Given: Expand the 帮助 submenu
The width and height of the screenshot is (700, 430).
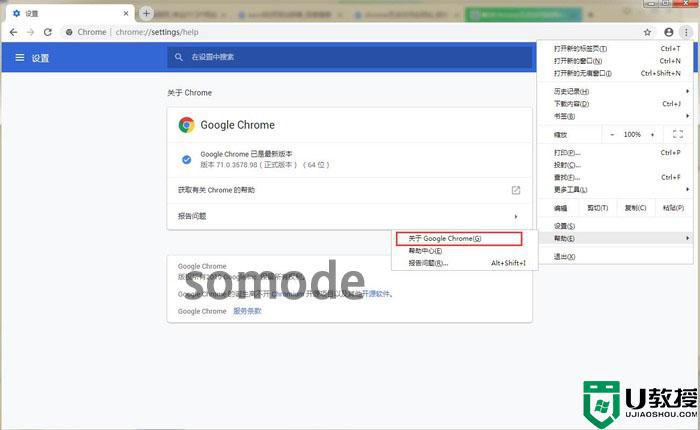Looking at the screenshot, I should tap(616, 238).
